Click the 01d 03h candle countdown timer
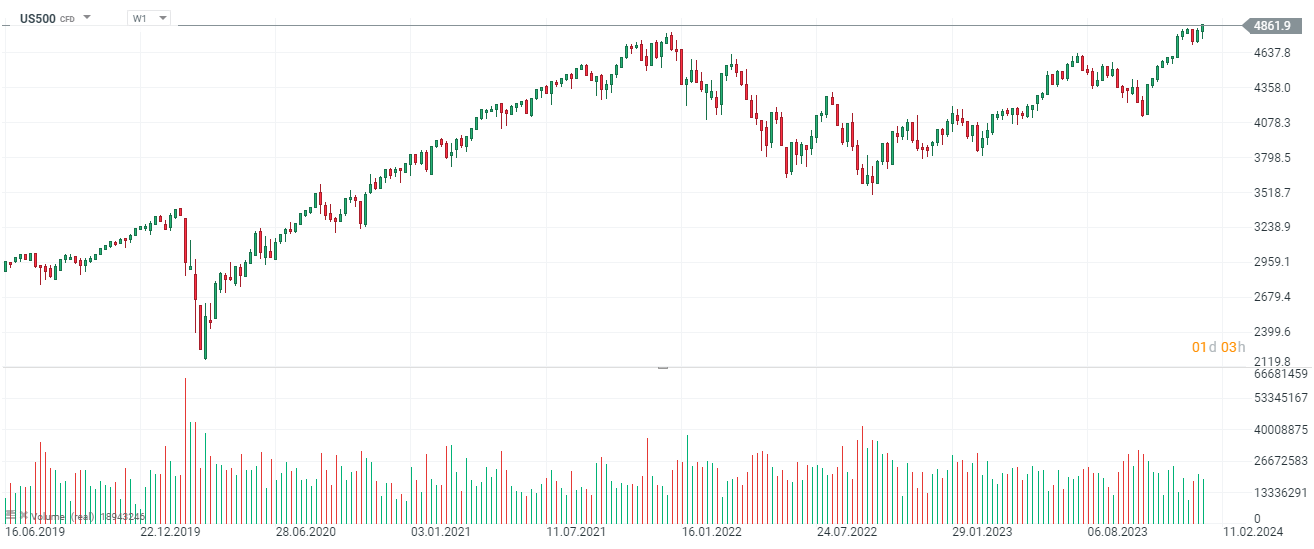Image resolution: width=1314 pixels, height=549 pixels. tap(1218, 347)
